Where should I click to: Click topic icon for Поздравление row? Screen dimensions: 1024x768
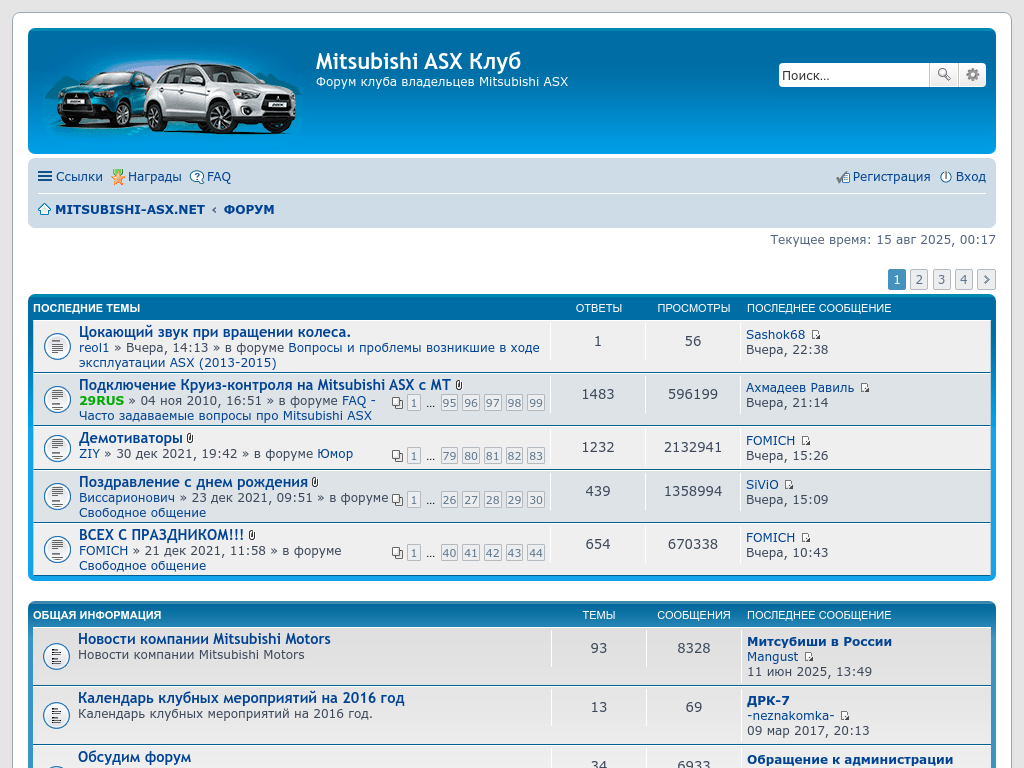click(57, 496)
